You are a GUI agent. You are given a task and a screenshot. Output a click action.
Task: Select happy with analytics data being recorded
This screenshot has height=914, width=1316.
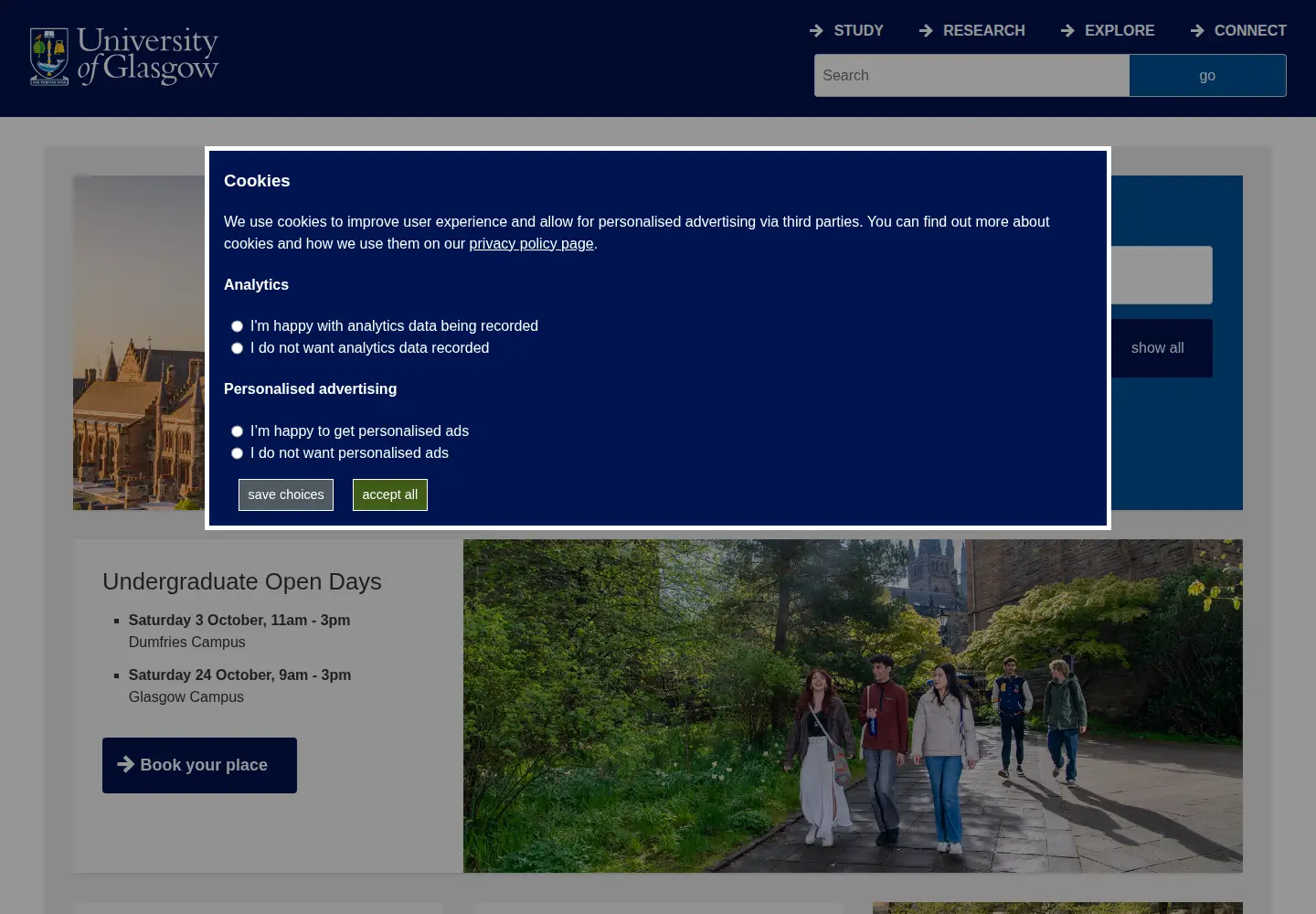(x=237, y=326)
